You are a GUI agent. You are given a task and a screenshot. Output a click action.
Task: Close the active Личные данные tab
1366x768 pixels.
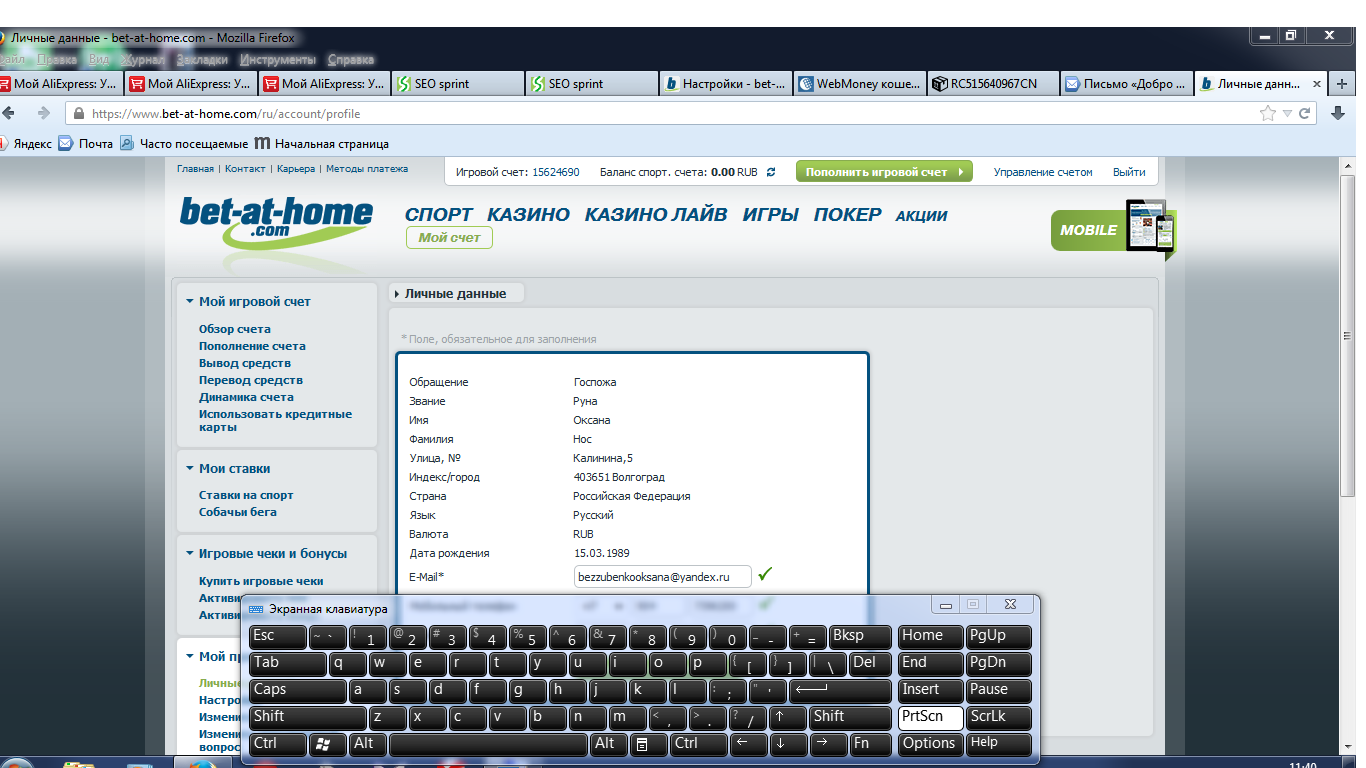(x=1317, y=84)
